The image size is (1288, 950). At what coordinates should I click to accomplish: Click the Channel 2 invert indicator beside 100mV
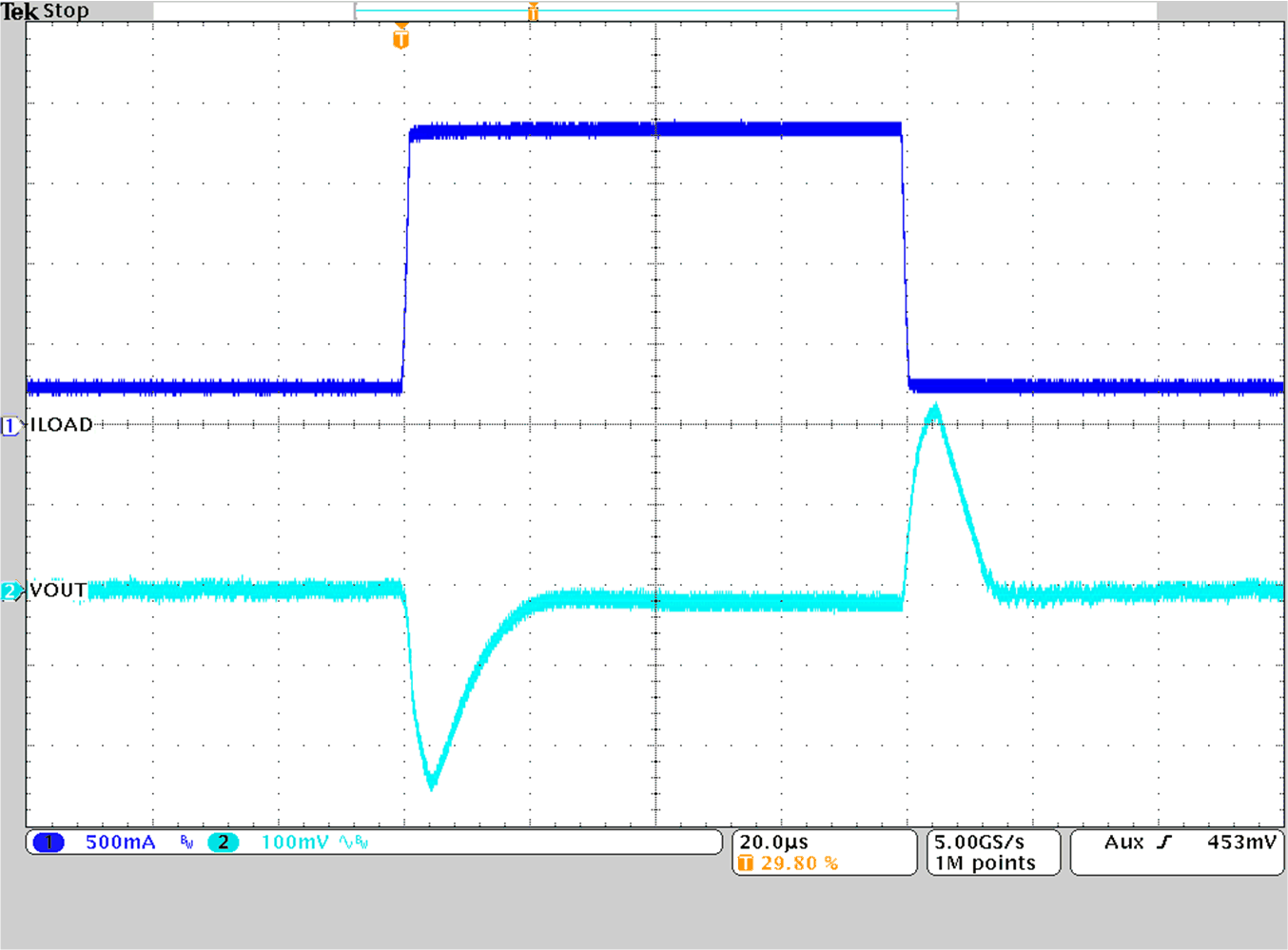tap(344, 843)
